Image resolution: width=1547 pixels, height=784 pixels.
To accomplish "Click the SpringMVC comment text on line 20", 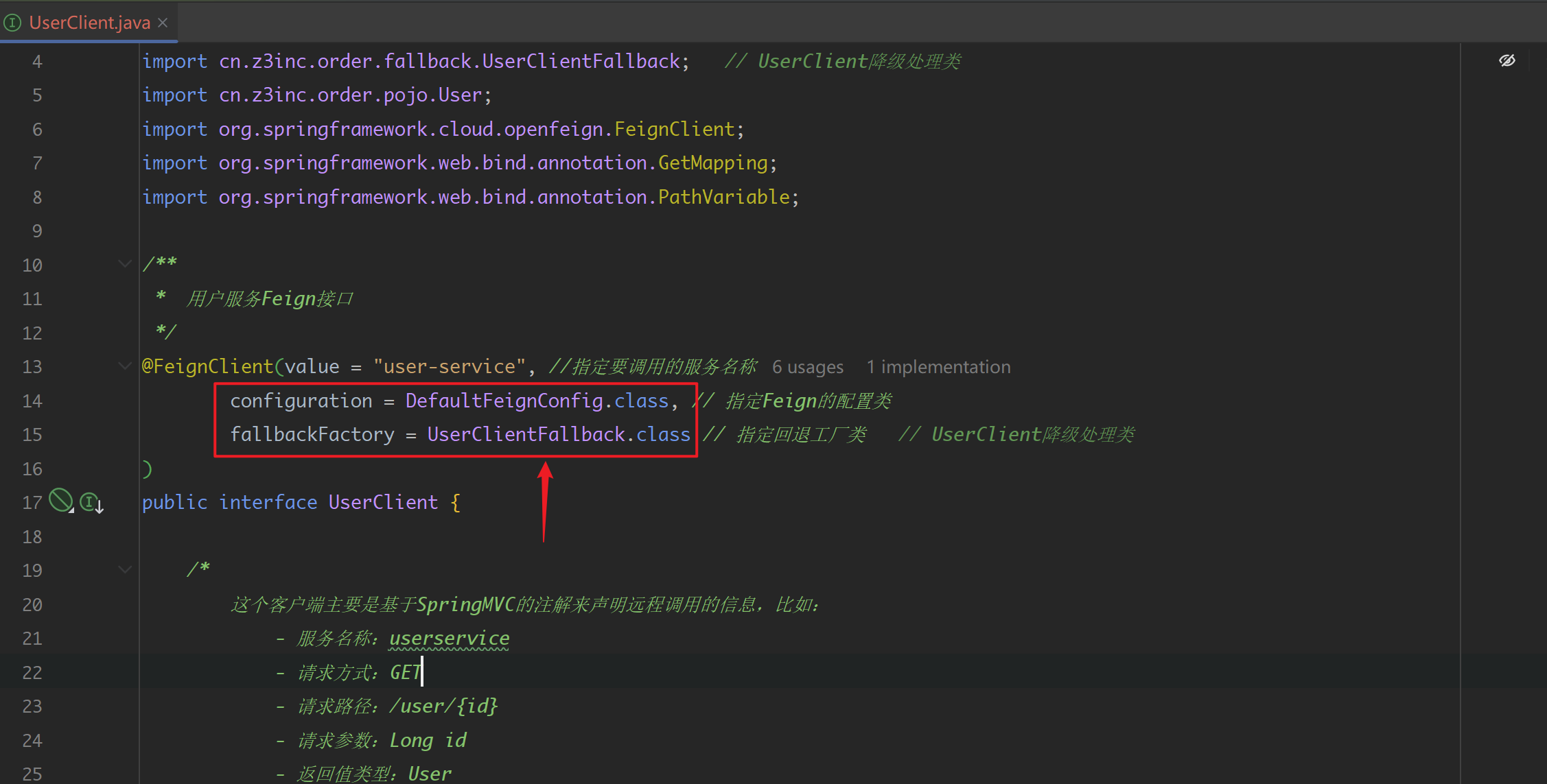I will tap(465, 605).
